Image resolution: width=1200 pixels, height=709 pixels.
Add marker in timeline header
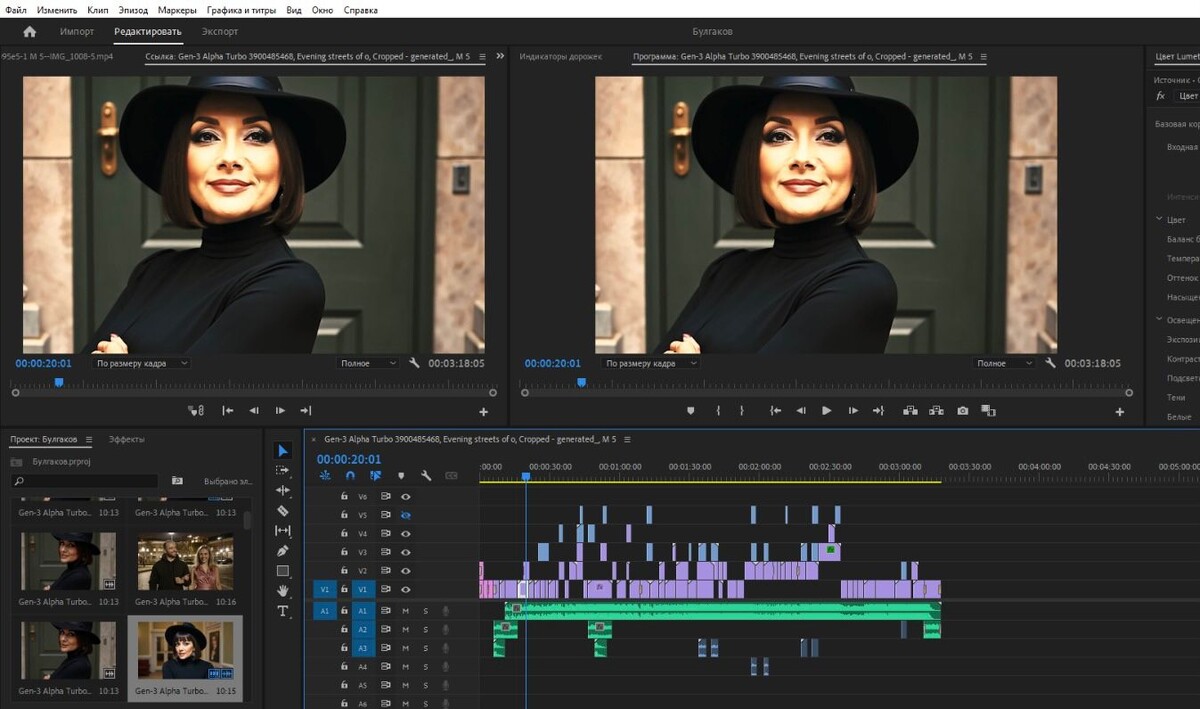[x=401, y=476]
